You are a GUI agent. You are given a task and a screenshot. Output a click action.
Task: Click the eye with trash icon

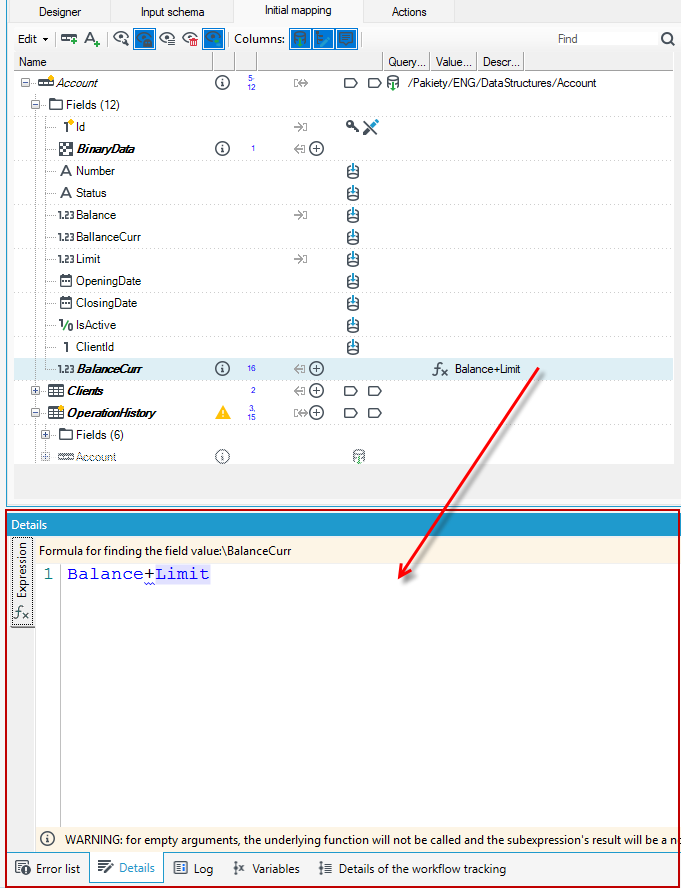(190, 39)
